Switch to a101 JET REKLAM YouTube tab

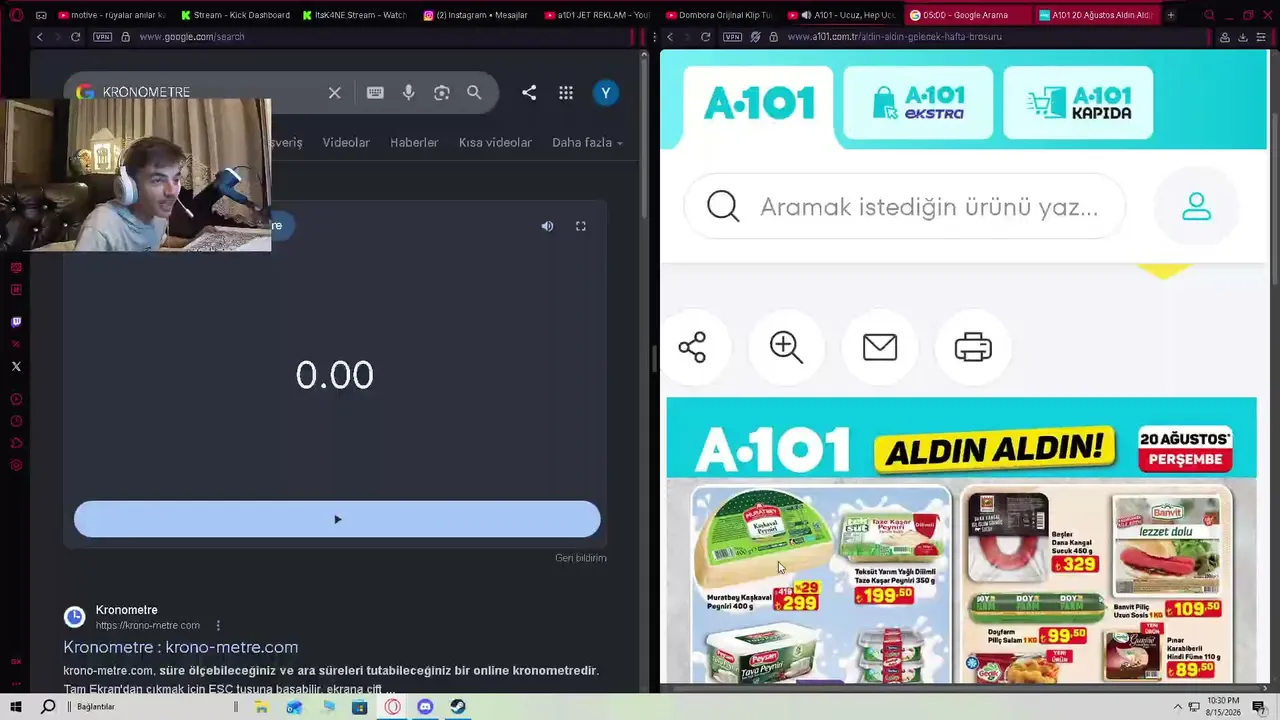pos(597,15)
